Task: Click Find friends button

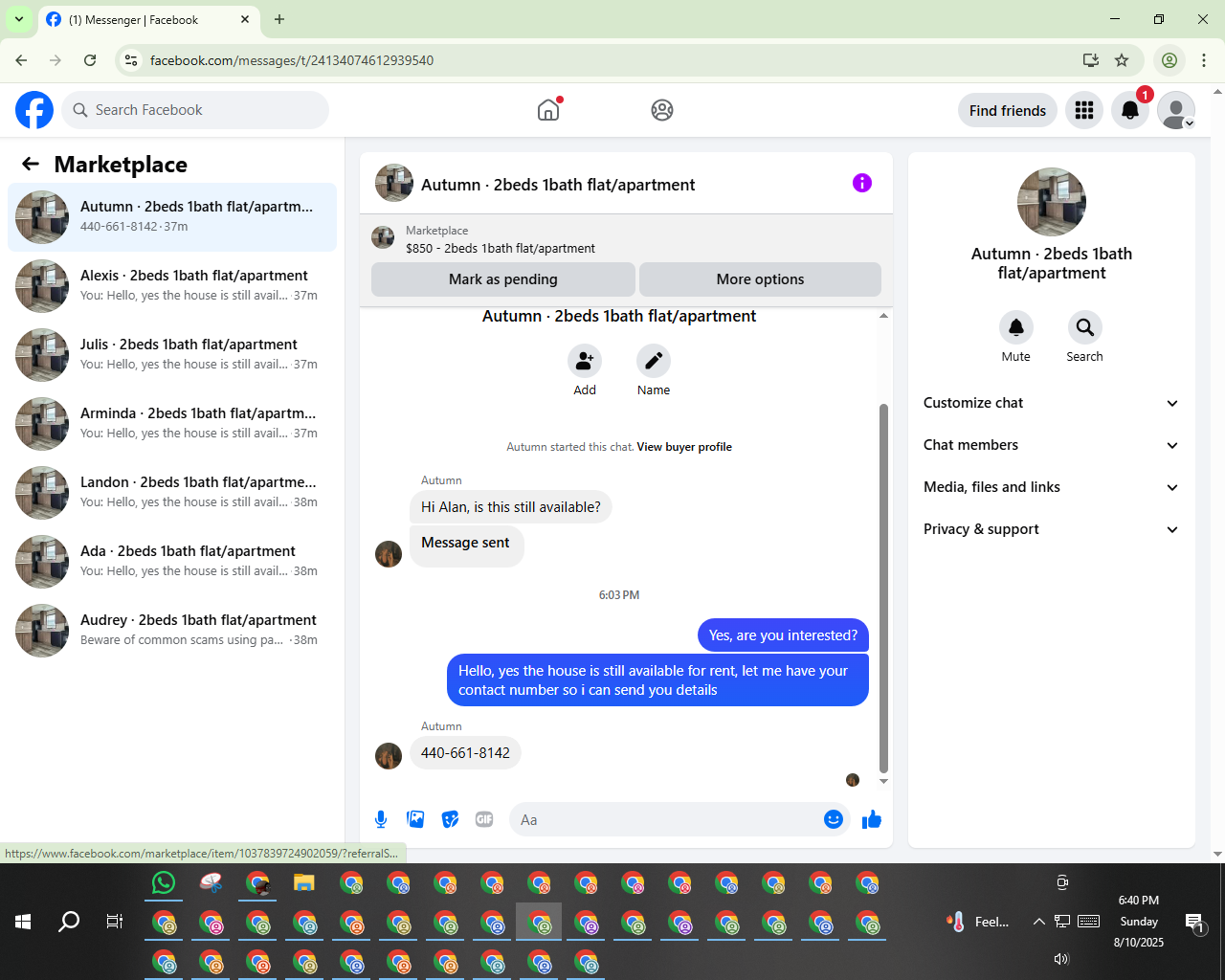Action: [x=1008, y=110]
